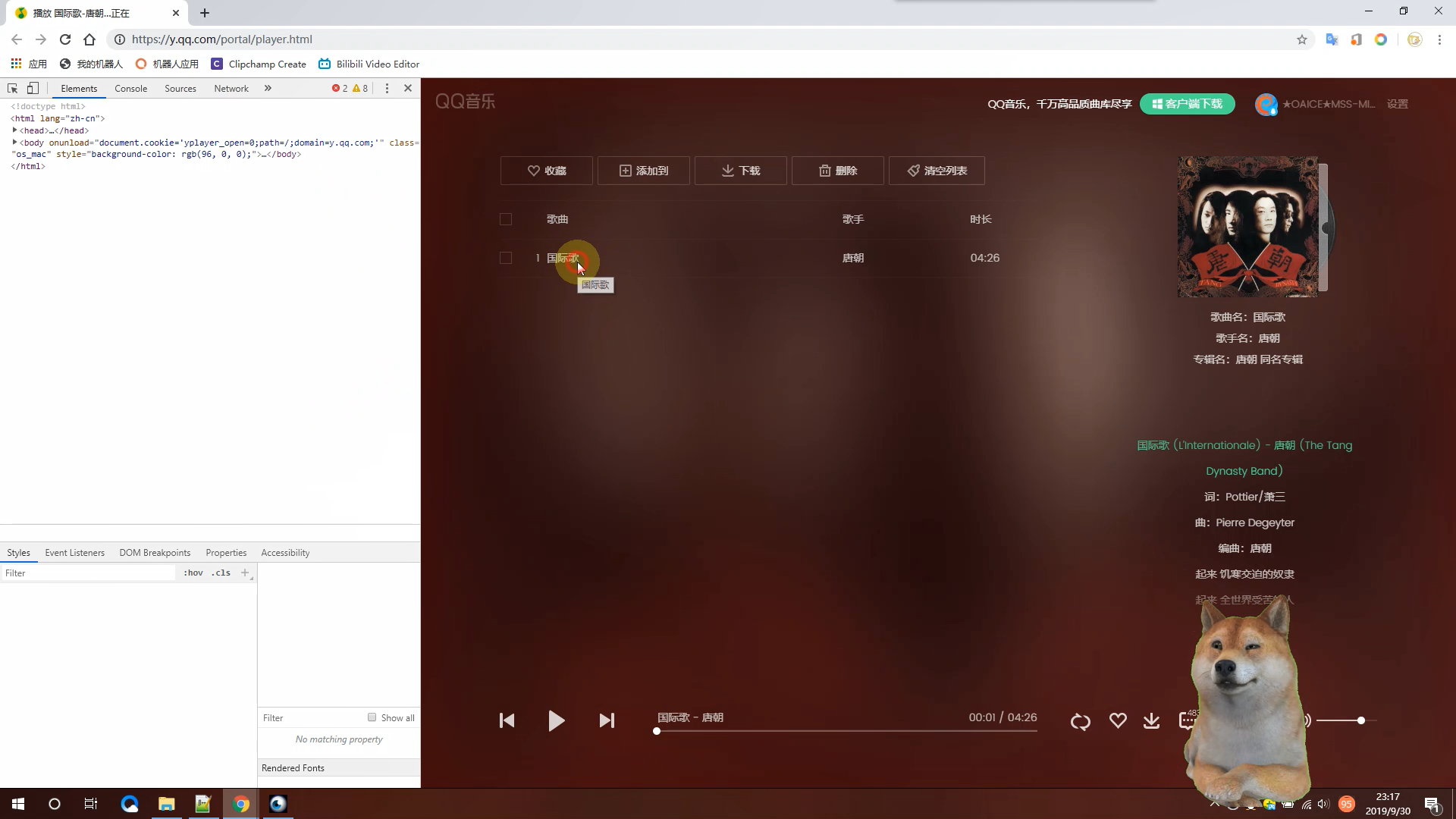This screenshot has height=819, width=1456.
Task: Open DevTools customize three-dot menu
Action: click(387, 89)
